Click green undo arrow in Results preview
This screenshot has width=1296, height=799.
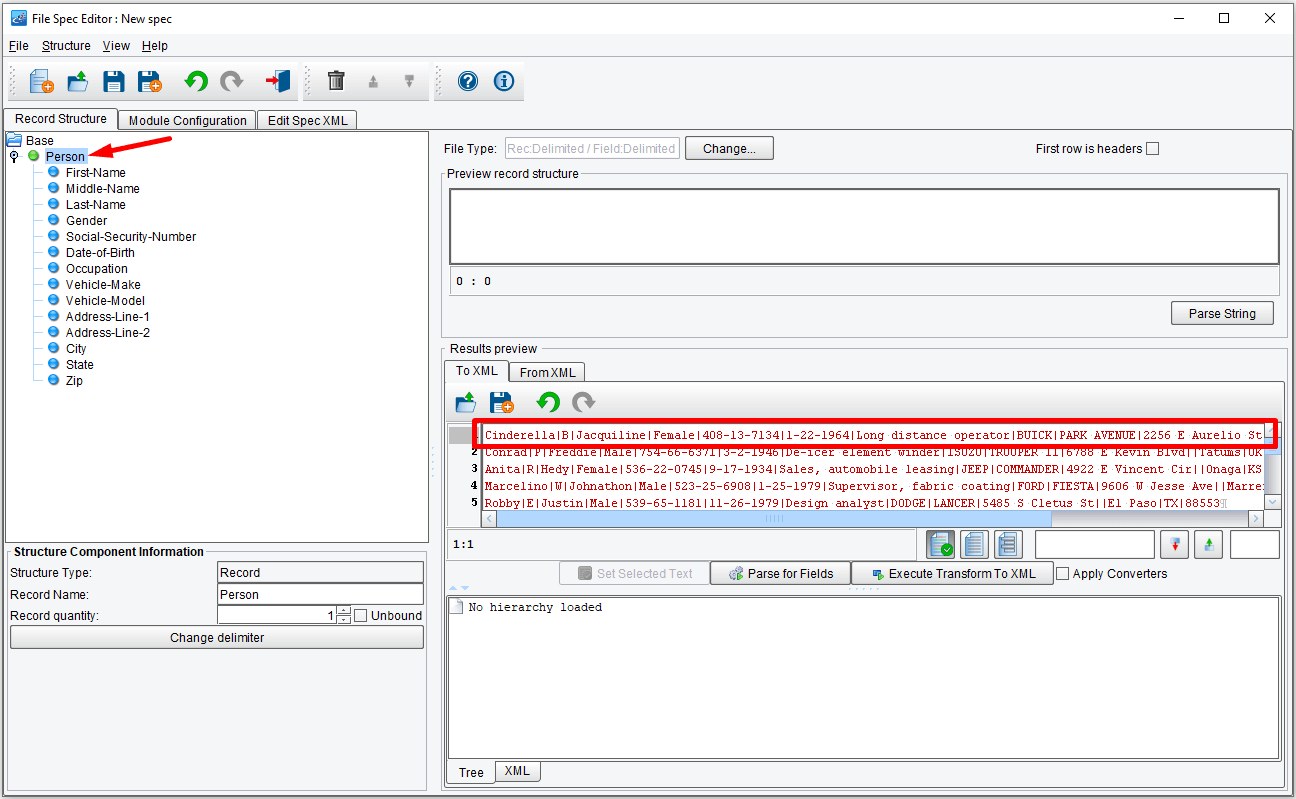[548, 402]
